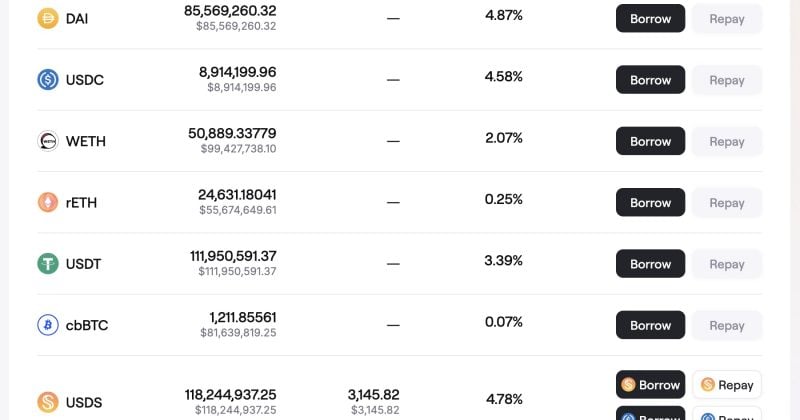Click the USDT token icon

48,264
